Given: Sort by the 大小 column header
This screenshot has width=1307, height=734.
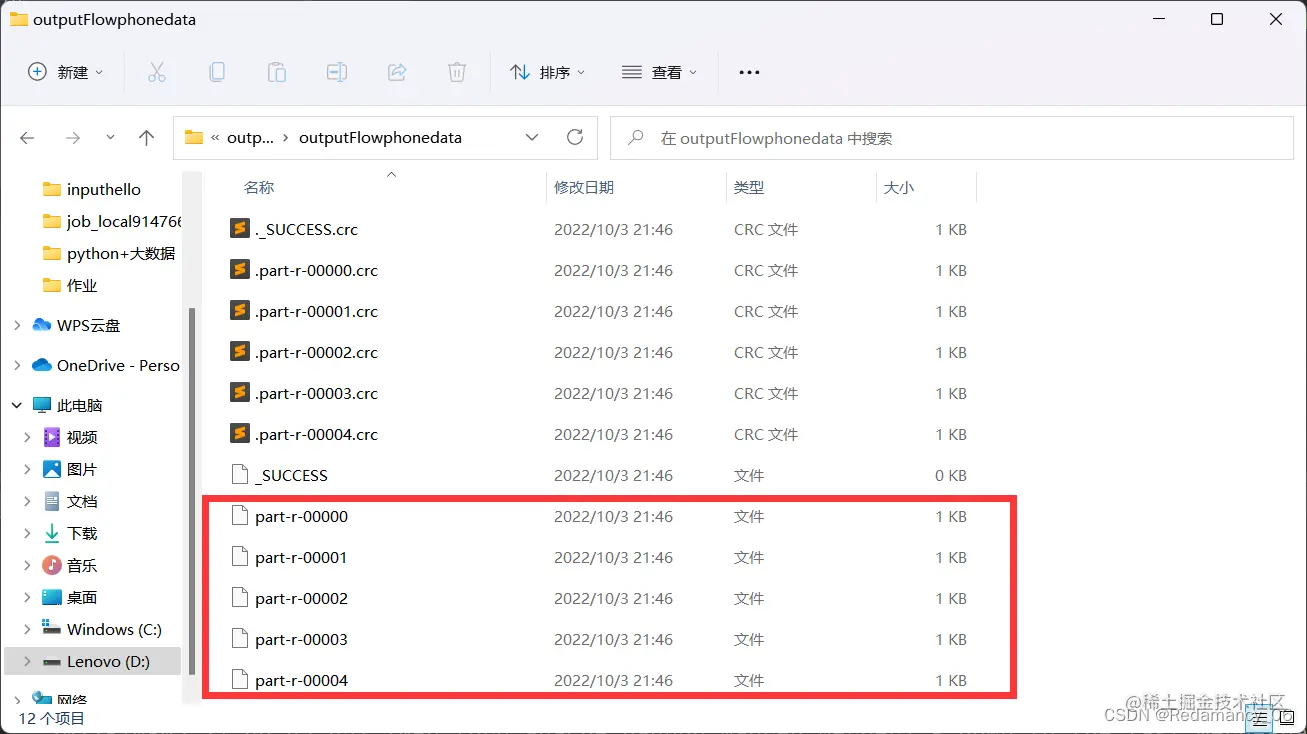Looking at the screenshot, I should (x=899, y=187).
